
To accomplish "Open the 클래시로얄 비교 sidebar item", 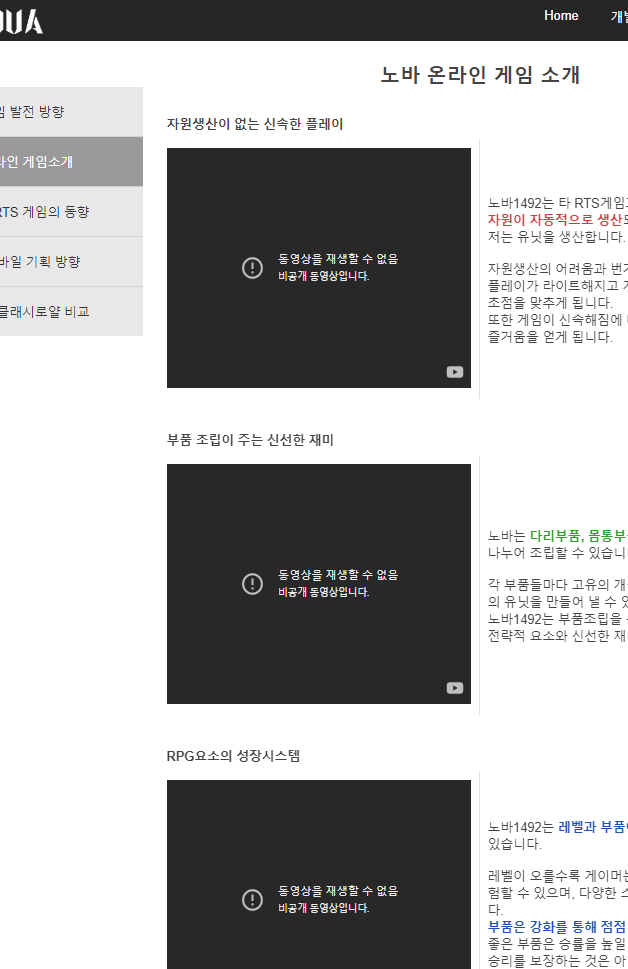I will tap(71, 311).
